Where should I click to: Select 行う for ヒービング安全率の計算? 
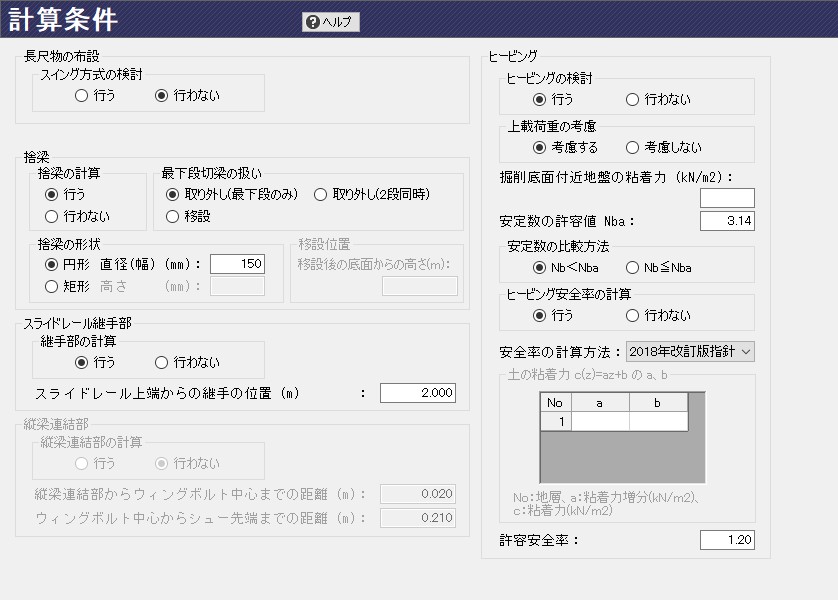click(x=553, y=316)
